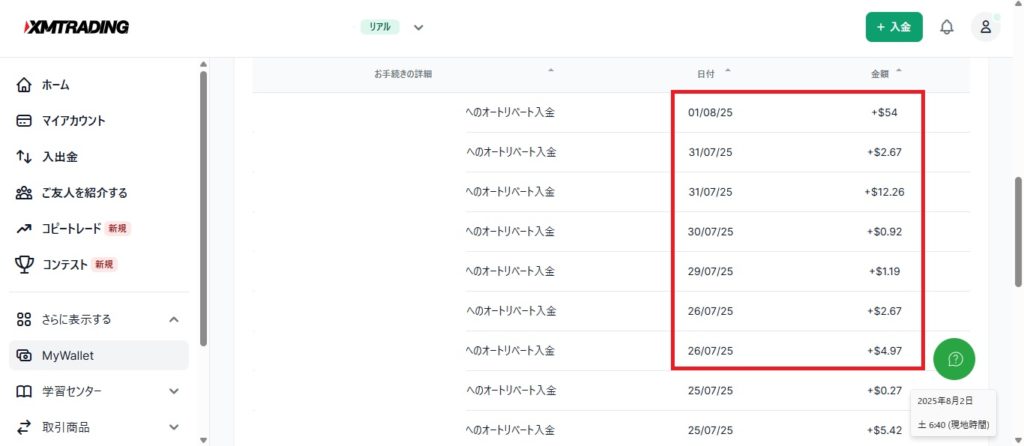Click the XMTrading logo

click(76, 27)
